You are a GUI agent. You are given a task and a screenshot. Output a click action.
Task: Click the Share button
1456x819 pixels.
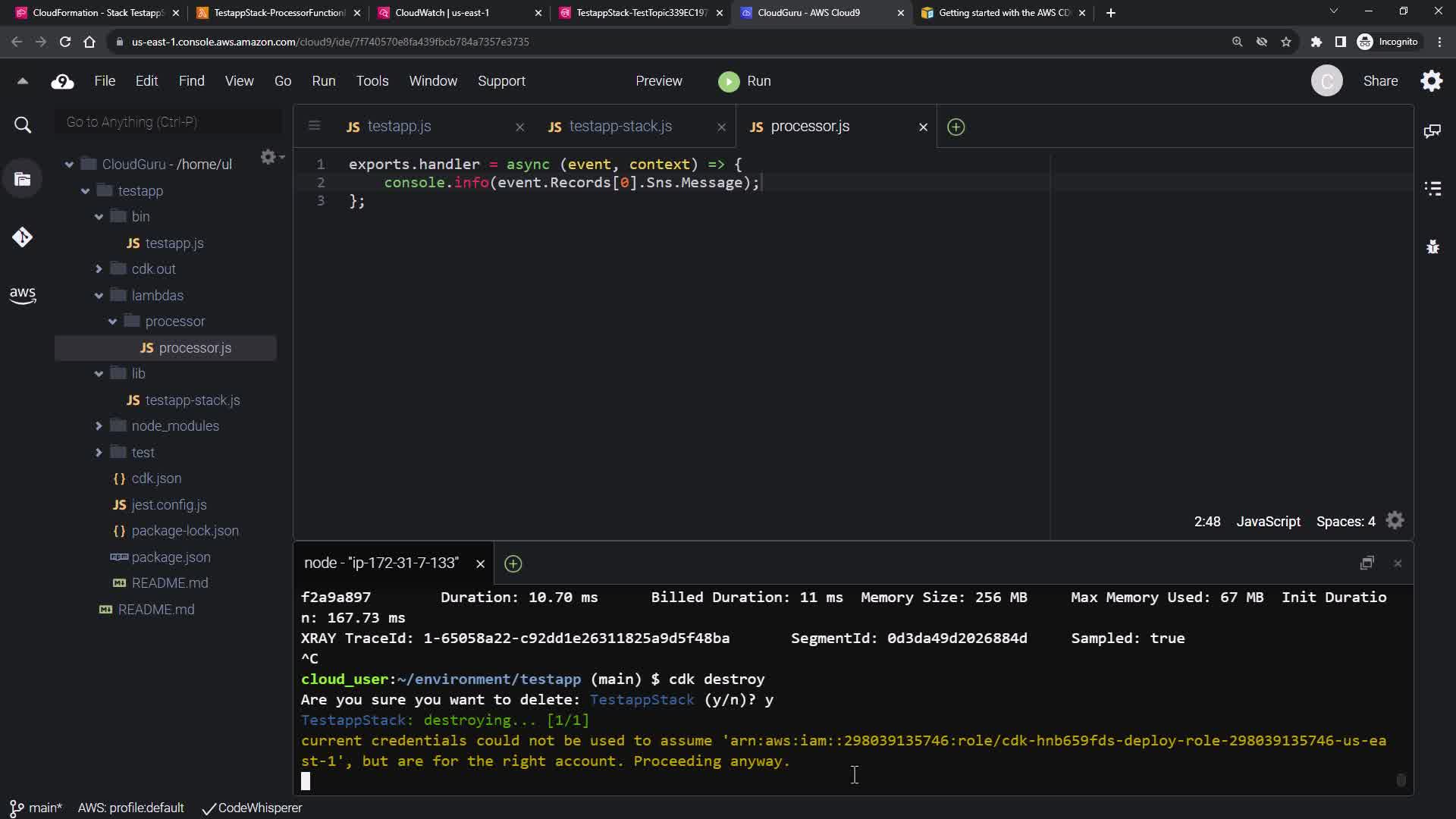point(1379,81)
